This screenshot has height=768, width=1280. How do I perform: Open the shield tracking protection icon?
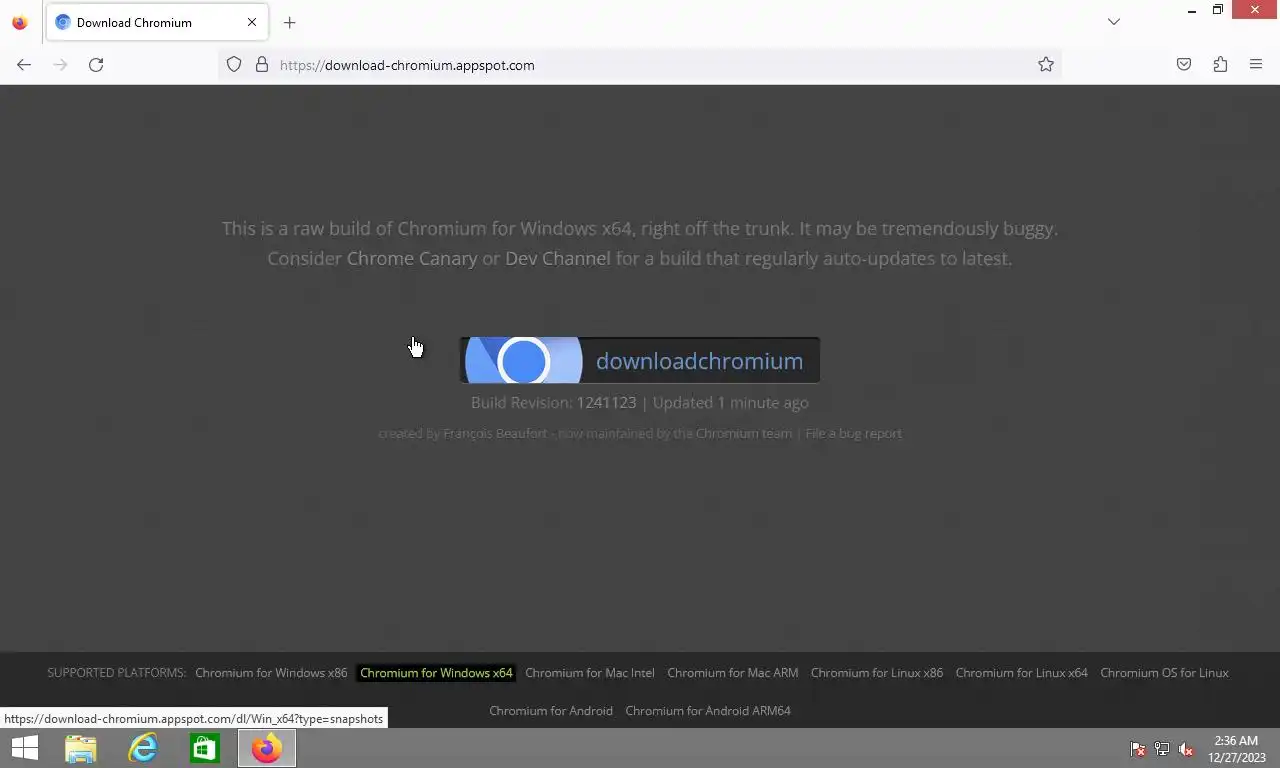(234, 65)
